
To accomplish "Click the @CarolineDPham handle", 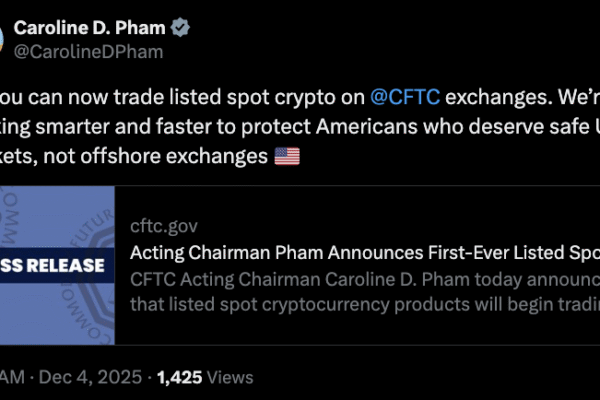I will pos(87,51).
